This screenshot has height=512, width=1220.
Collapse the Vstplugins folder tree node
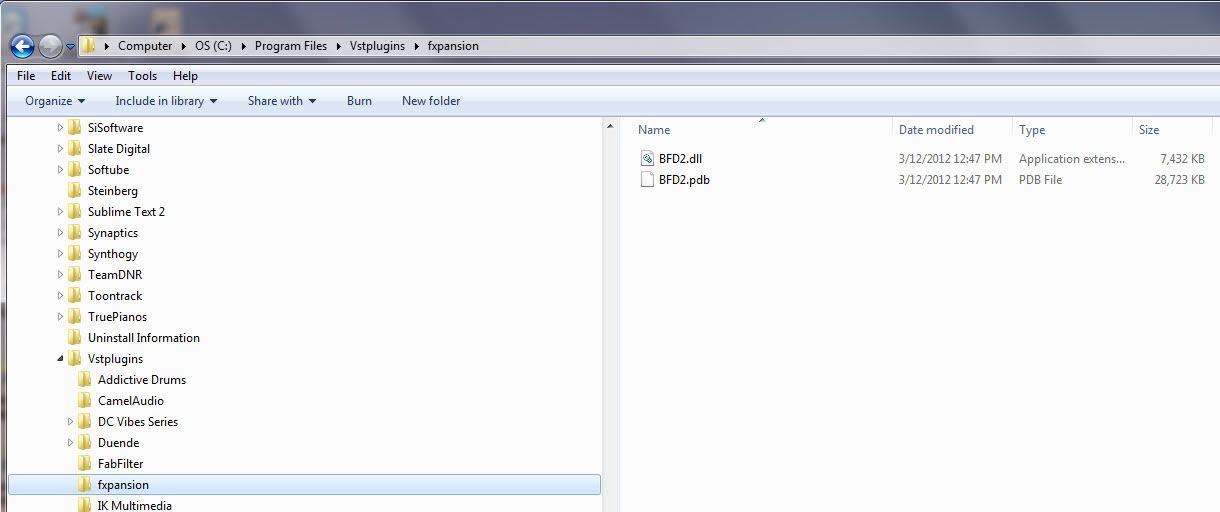(60, 359)
